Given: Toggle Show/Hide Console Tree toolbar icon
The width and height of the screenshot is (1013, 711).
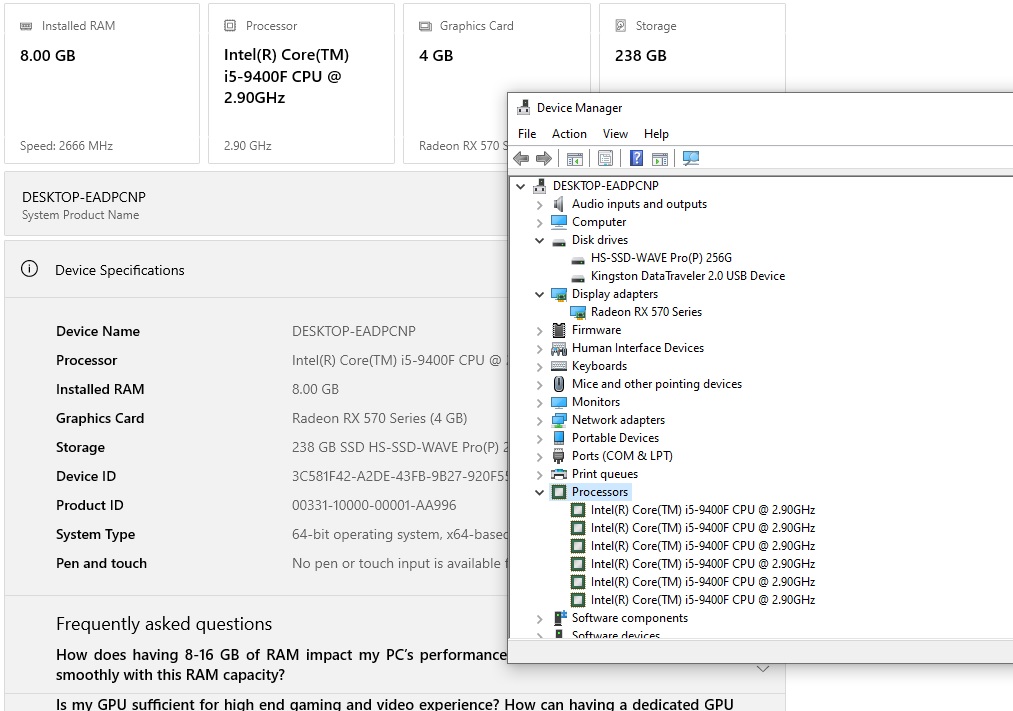Looking at the screenshot, I should point(574,158).
